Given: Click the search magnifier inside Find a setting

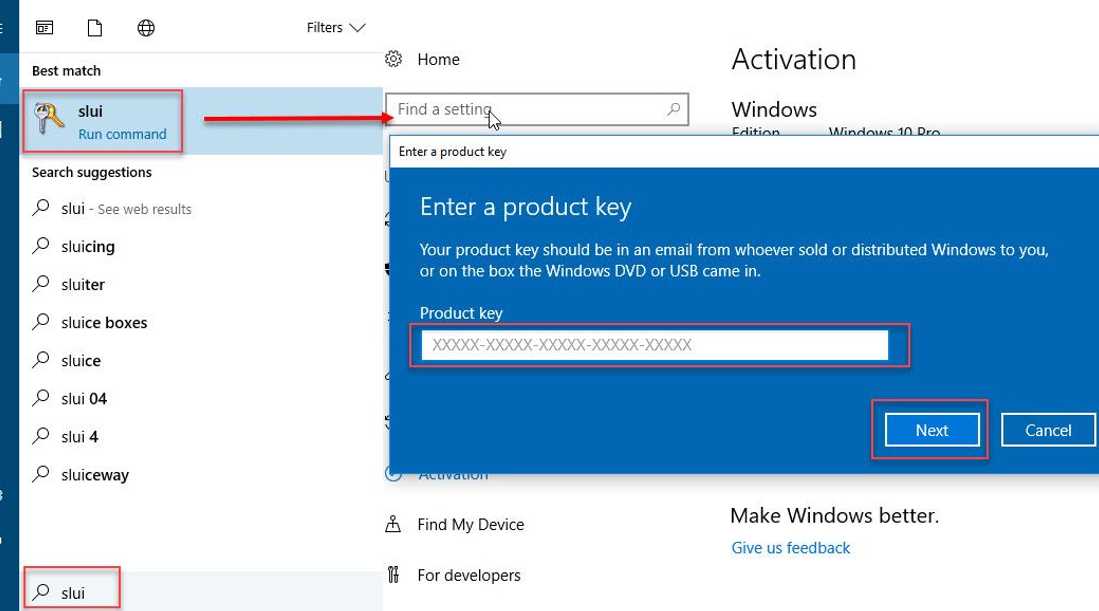Looking at the screenshot, I should pos(675,109).
